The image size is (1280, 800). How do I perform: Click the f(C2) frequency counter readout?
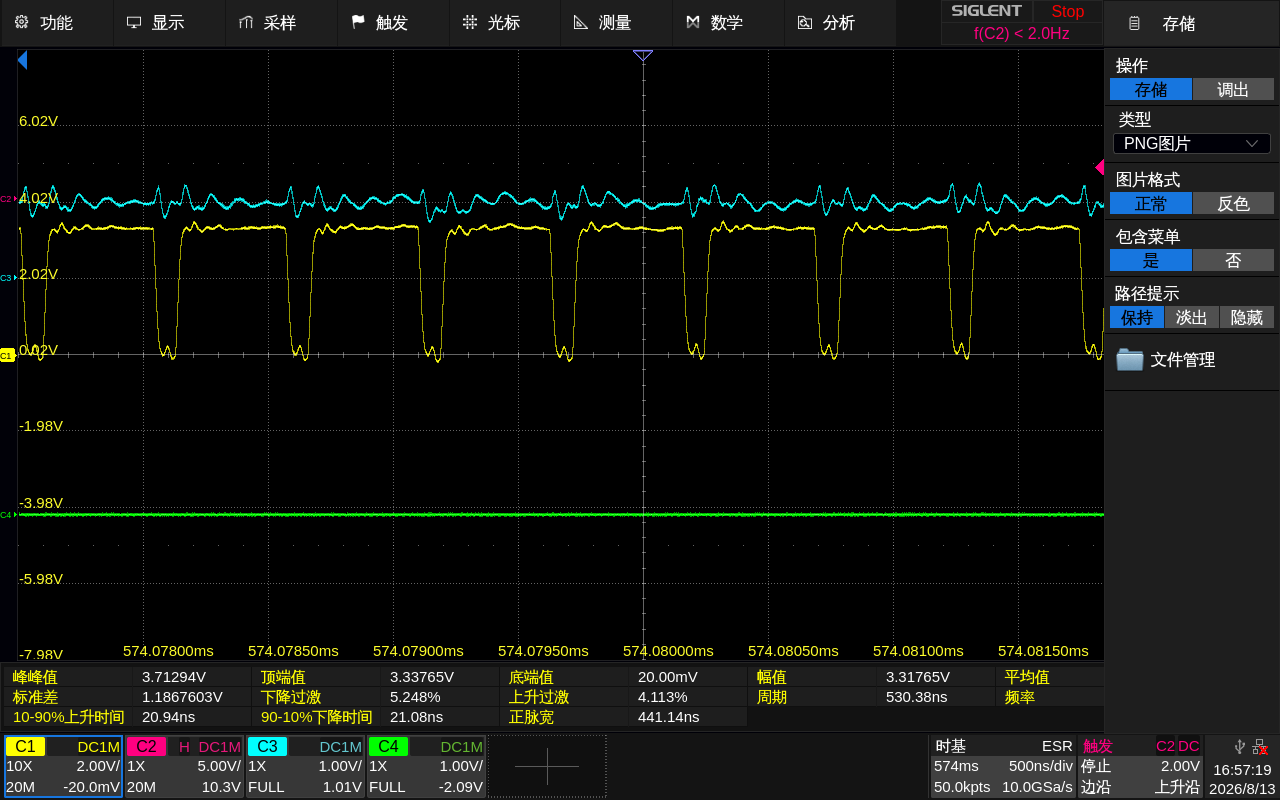[x=1021, y=33]
